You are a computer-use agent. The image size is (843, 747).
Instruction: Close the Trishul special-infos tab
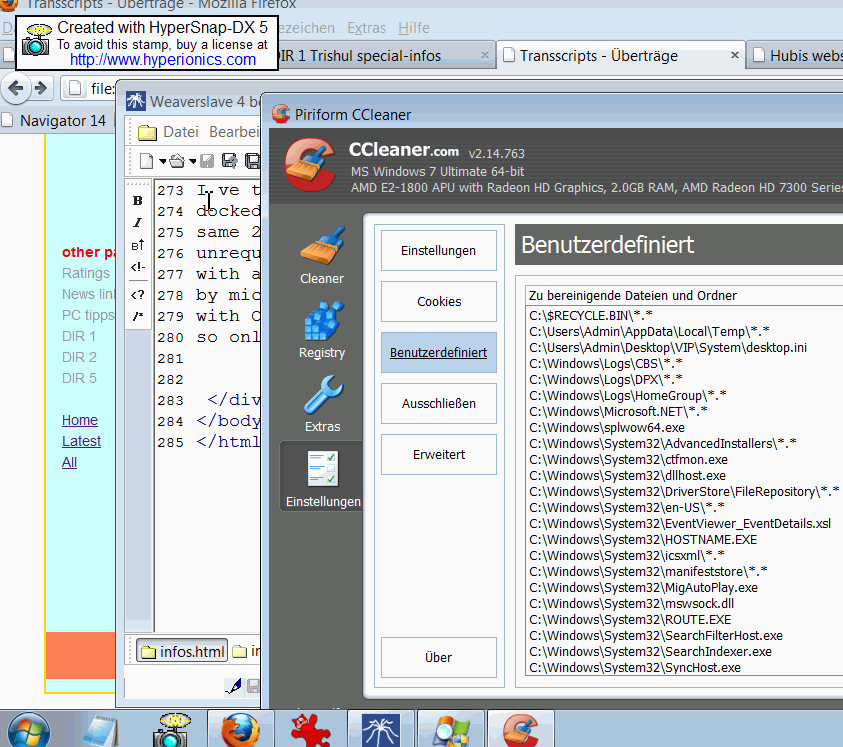(484, 55)
